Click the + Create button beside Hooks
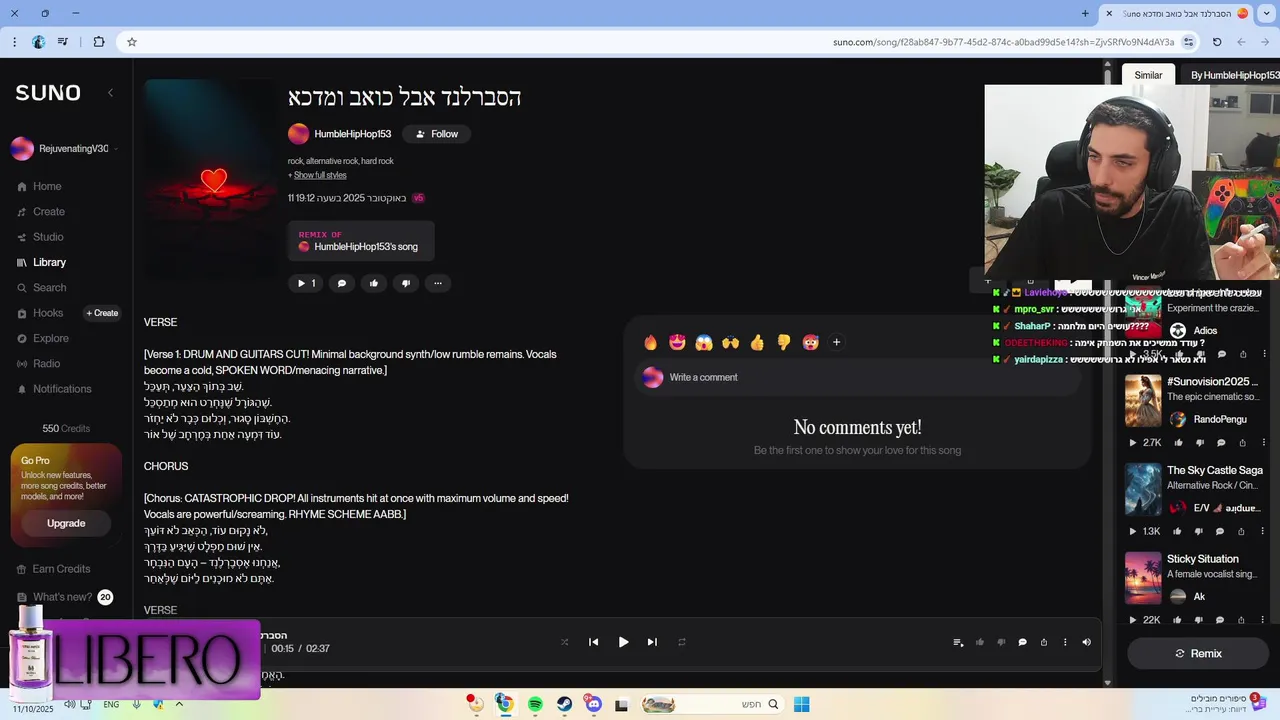Image resolution: width=1280 pixels, height=720 pixels. tap(102, 313)
